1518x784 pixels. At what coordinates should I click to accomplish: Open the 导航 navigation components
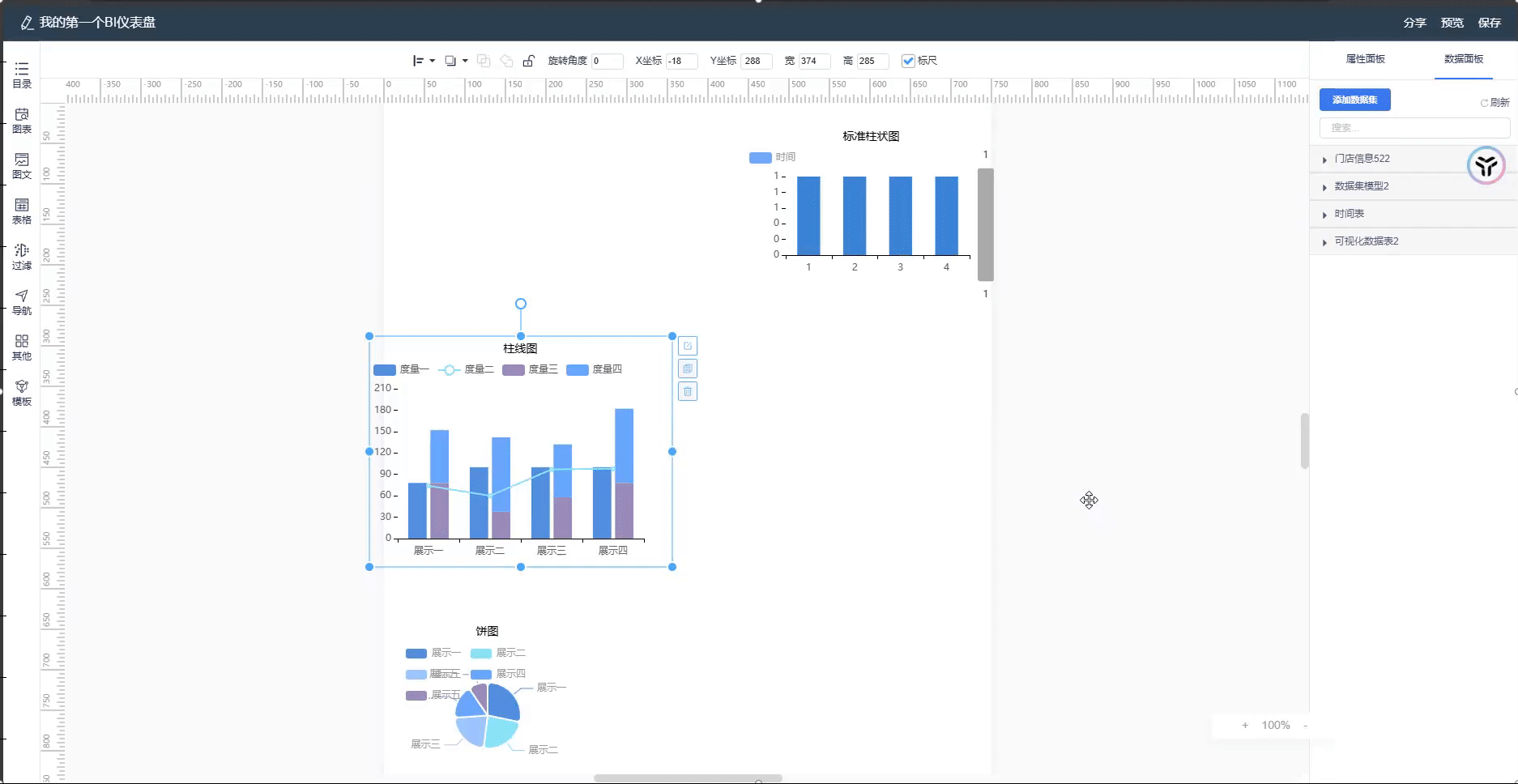pyautogui.click(x=22, y=302)
